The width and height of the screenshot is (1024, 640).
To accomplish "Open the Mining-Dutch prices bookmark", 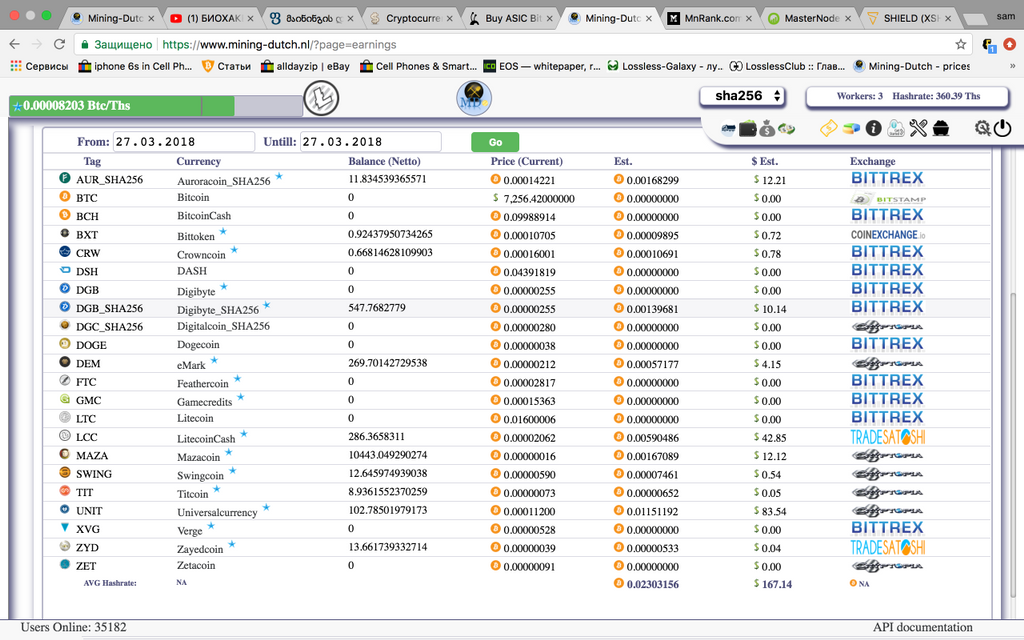I will [x=911, y=66].
